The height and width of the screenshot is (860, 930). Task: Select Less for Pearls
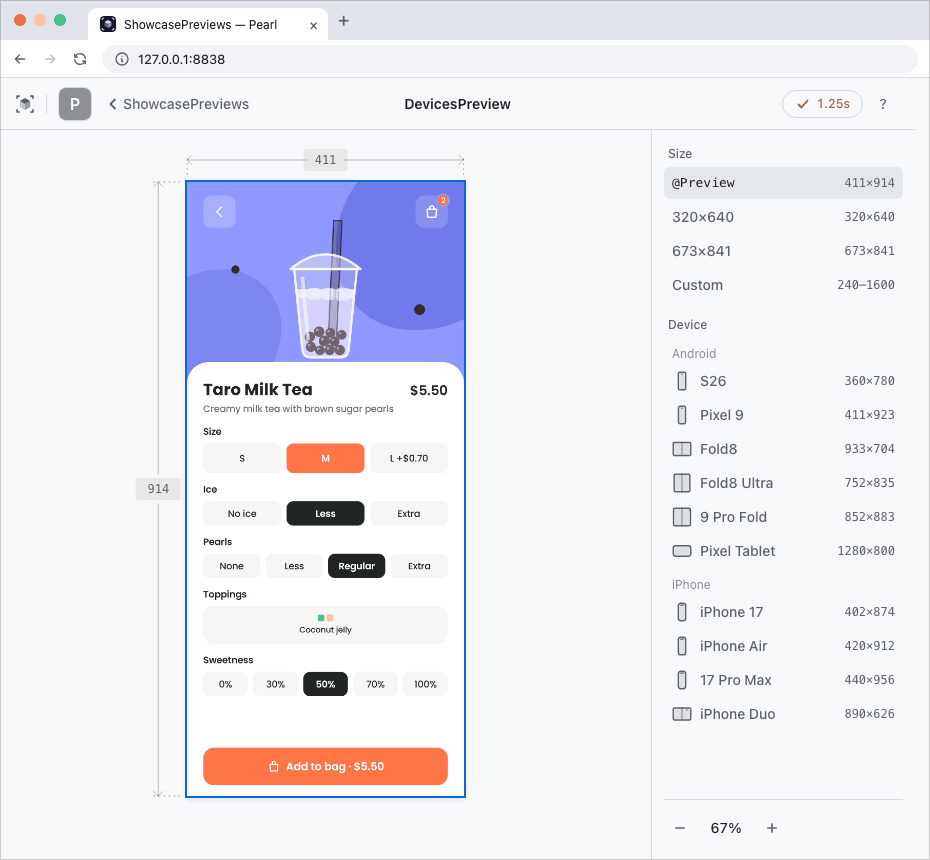294,566
